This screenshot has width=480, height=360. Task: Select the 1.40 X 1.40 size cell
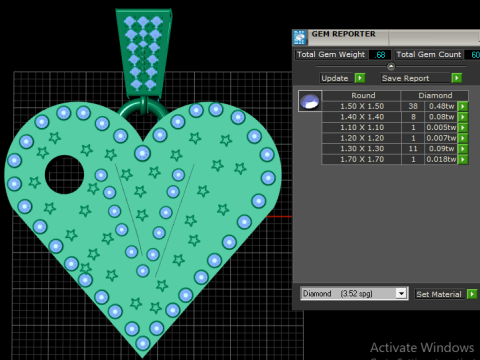[362, 117]
